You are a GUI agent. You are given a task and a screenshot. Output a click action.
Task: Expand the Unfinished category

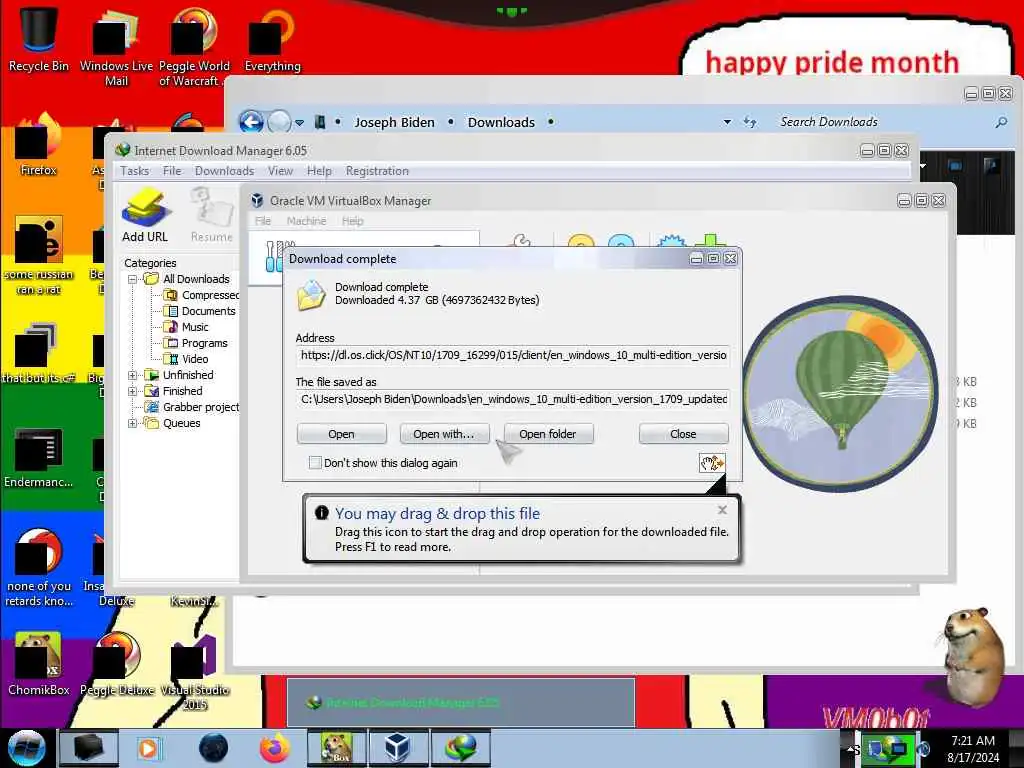pyautogui.click(x=133, y=375)
